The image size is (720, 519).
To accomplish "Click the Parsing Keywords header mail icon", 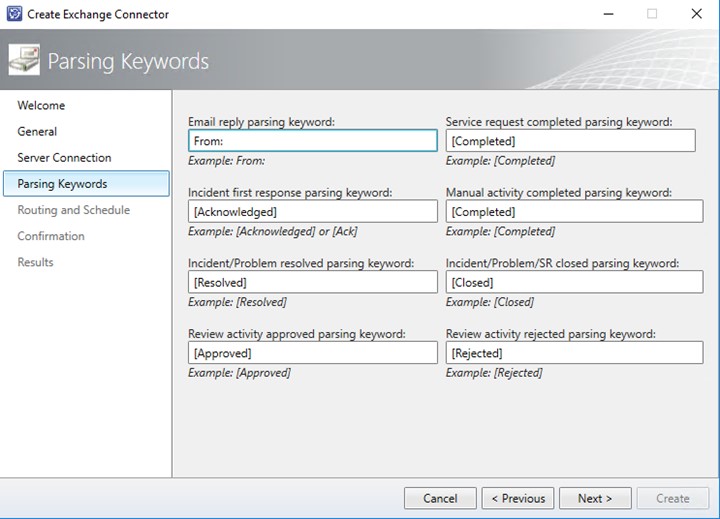I will coord(24,60).
